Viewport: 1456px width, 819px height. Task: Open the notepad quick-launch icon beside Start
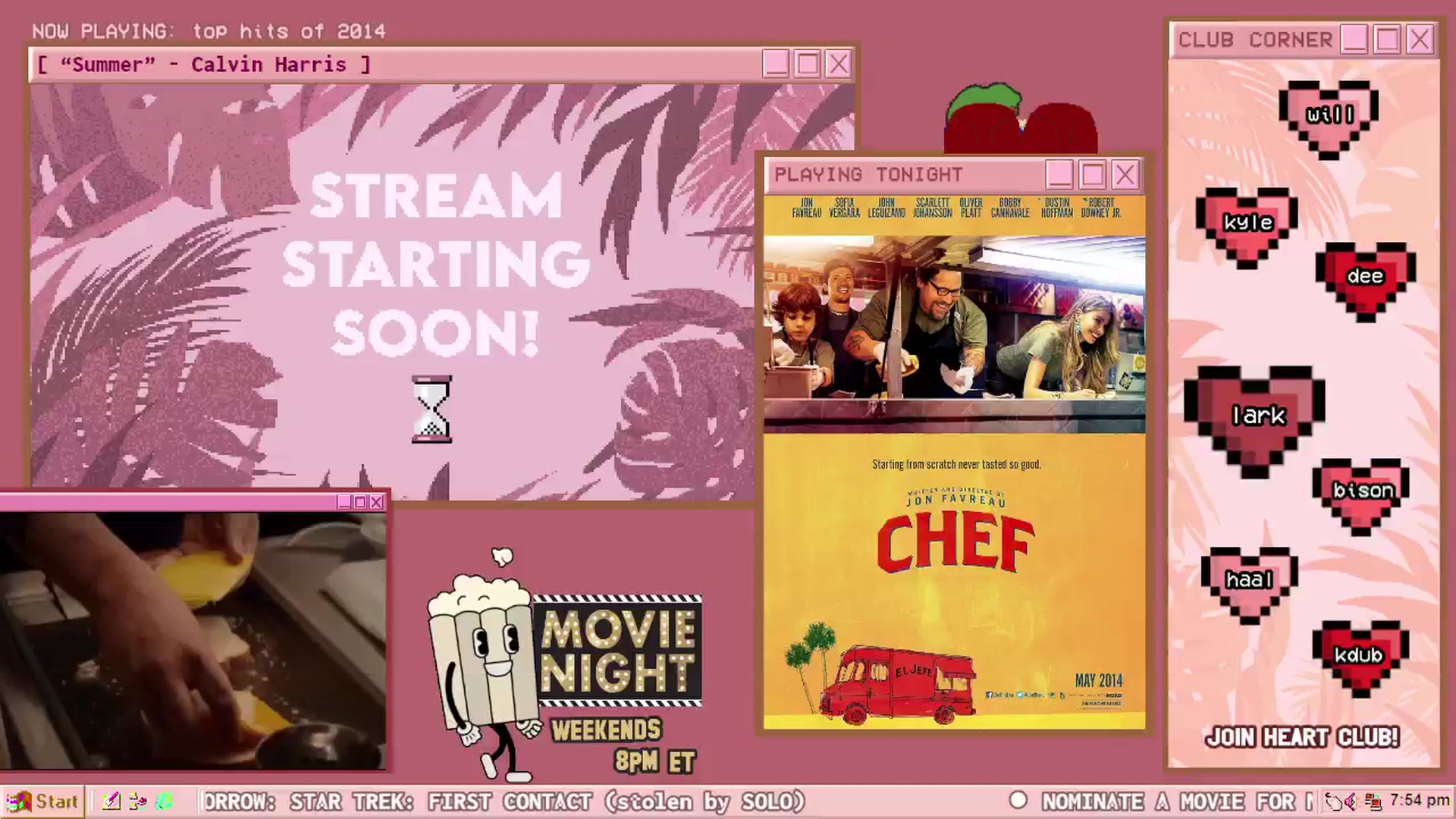[111, 802]
